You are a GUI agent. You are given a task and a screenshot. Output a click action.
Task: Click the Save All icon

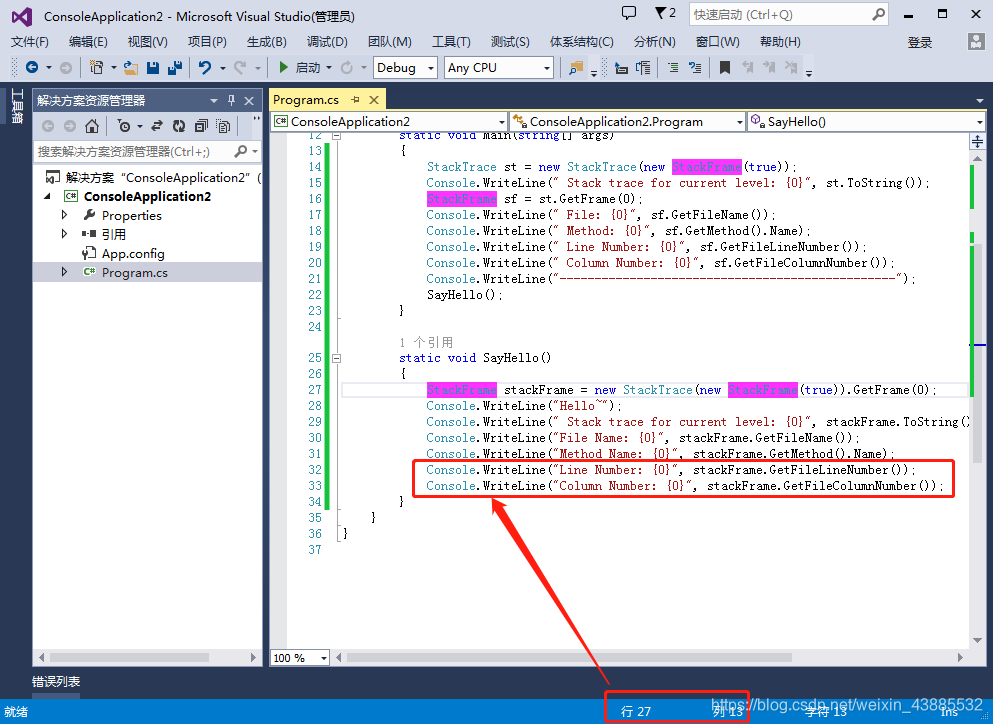coord(175,67)
